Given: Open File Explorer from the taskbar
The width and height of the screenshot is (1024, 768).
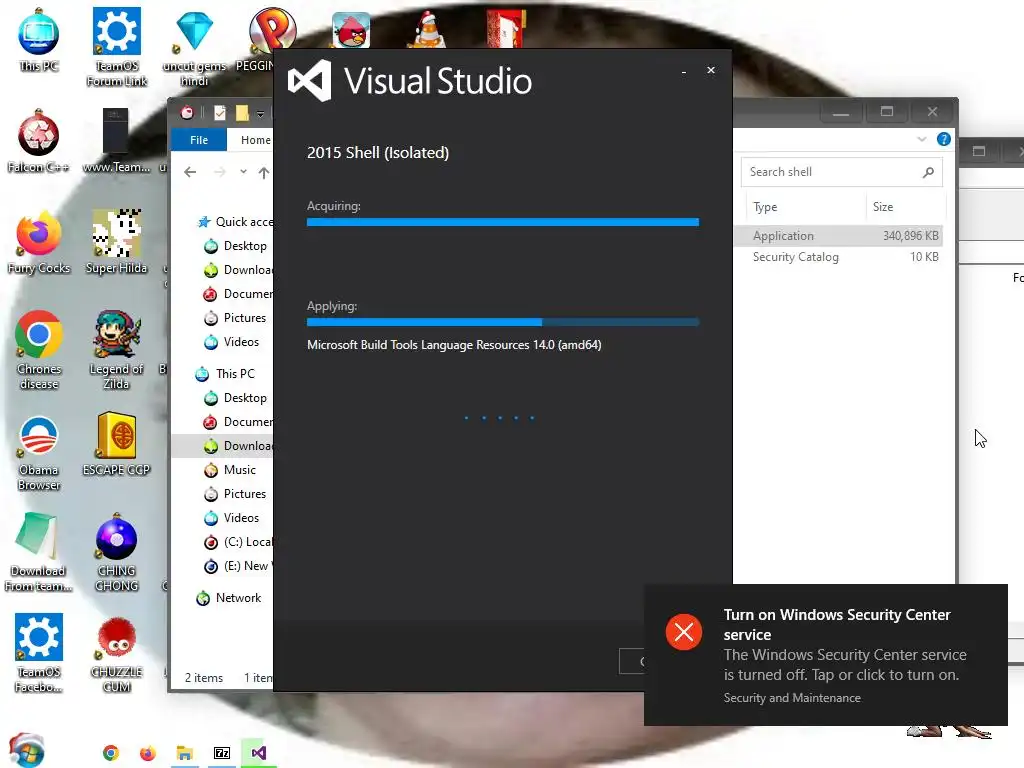Looking at the screenshot, I should 185,753.
